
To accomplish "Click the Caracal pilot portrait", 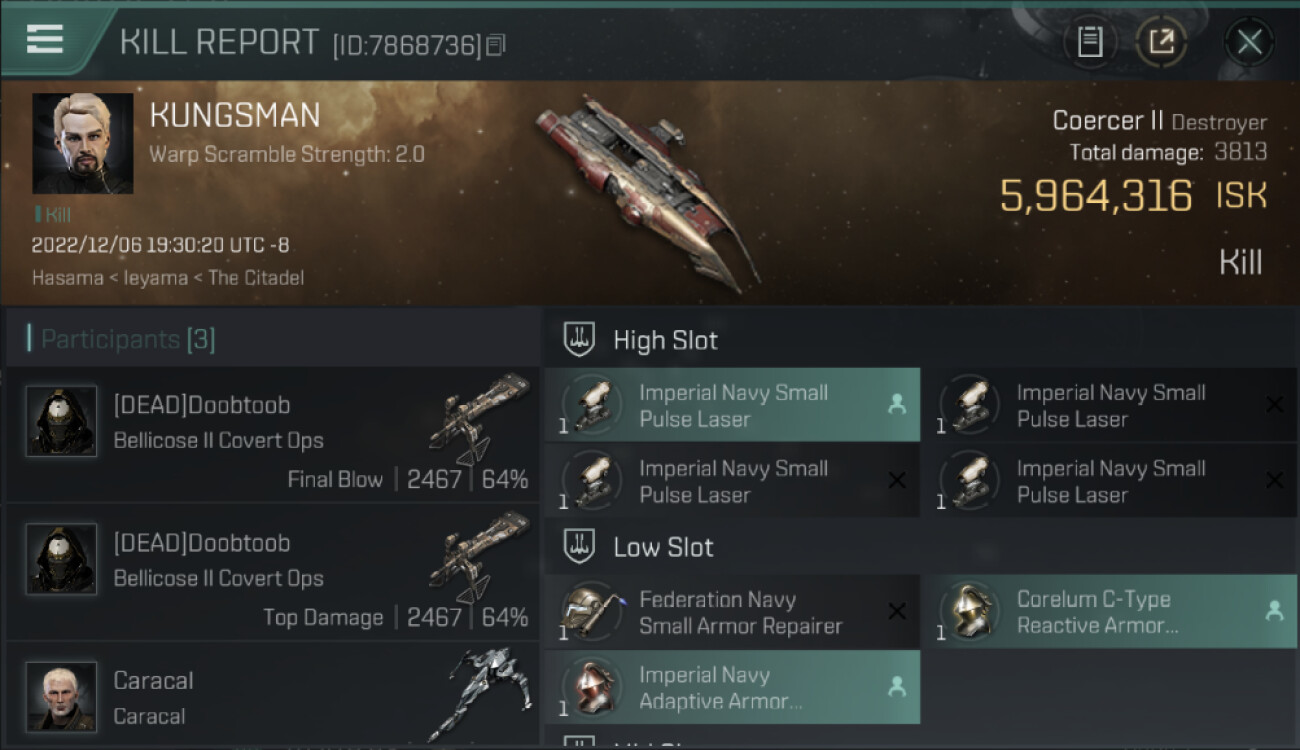I will pyautogui.click(x=61, y=696).
